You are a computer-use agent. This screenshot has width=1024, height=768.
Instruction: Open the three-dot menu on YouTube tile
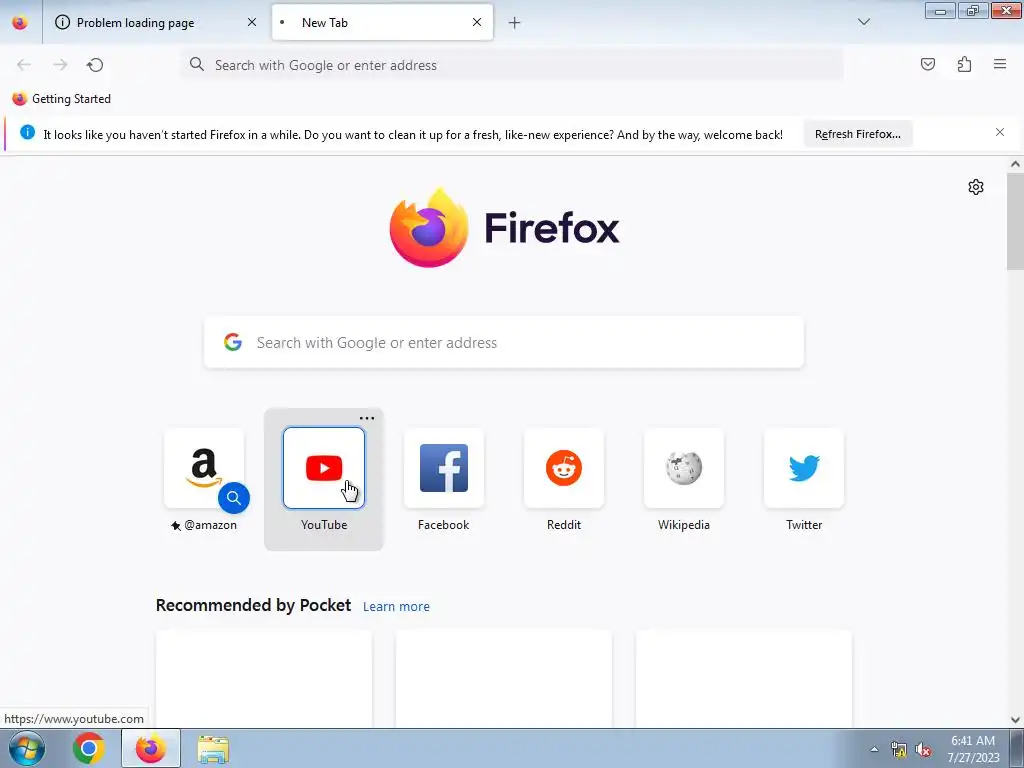coord(367,418)
